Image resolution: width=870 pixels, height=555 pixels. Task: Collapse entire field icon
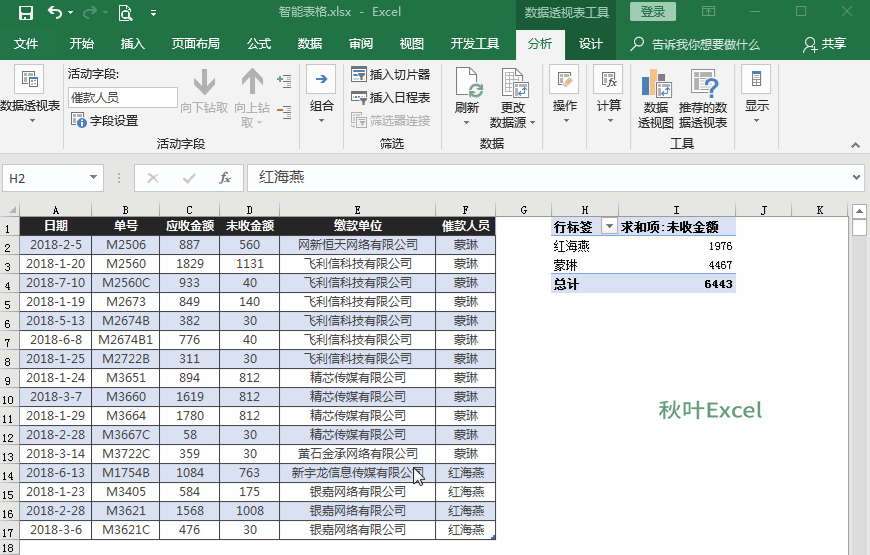click(284, 112)
